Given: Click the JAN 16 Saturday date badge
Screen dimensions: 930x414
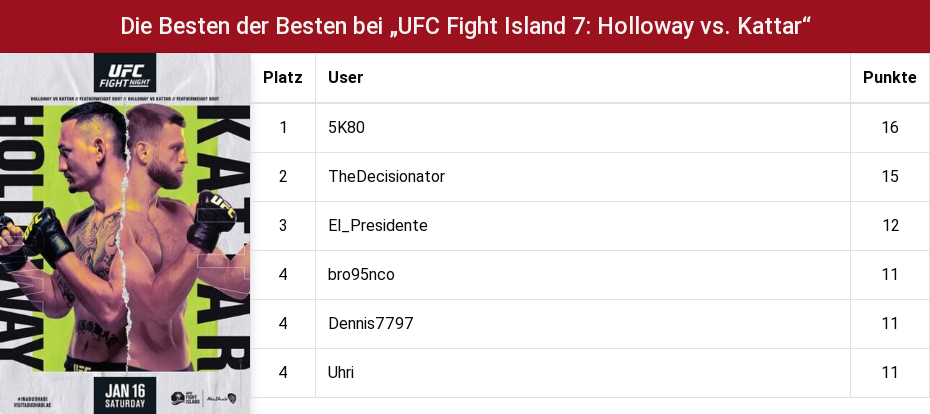Looking at the screenshot, I should point(125,396).
